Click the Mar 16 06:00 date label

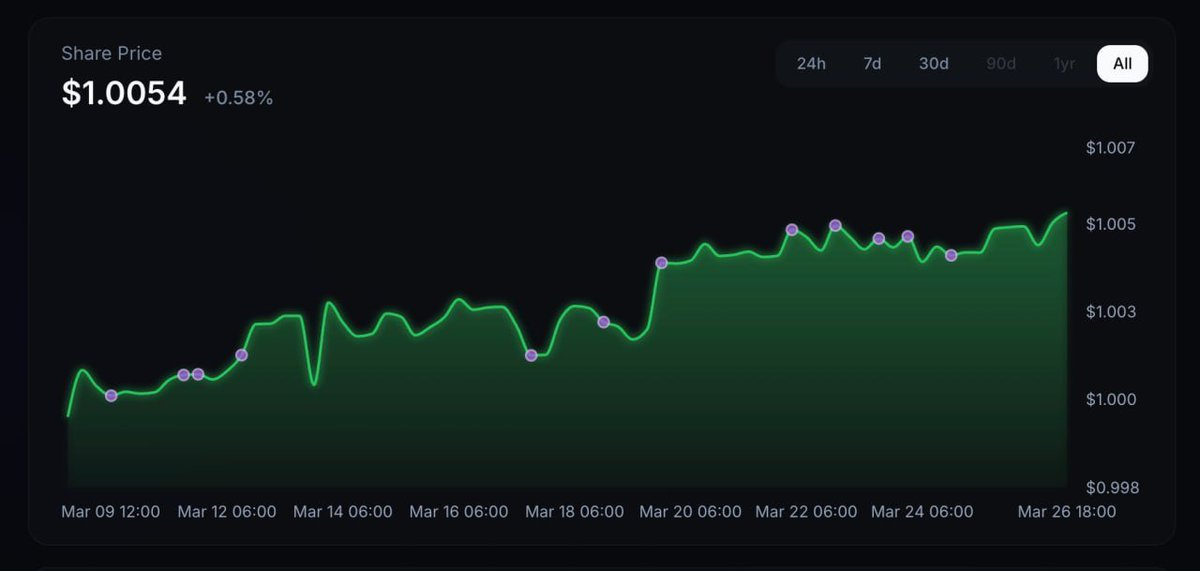[459, 512]
